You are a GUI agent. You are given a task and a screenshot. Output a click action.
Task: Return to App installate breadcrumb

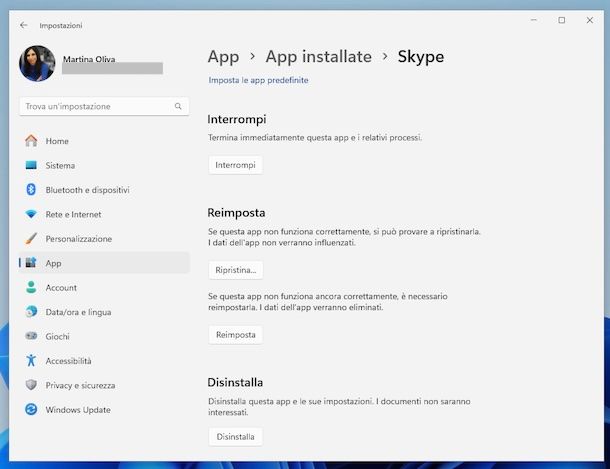[x=319, y=57]
